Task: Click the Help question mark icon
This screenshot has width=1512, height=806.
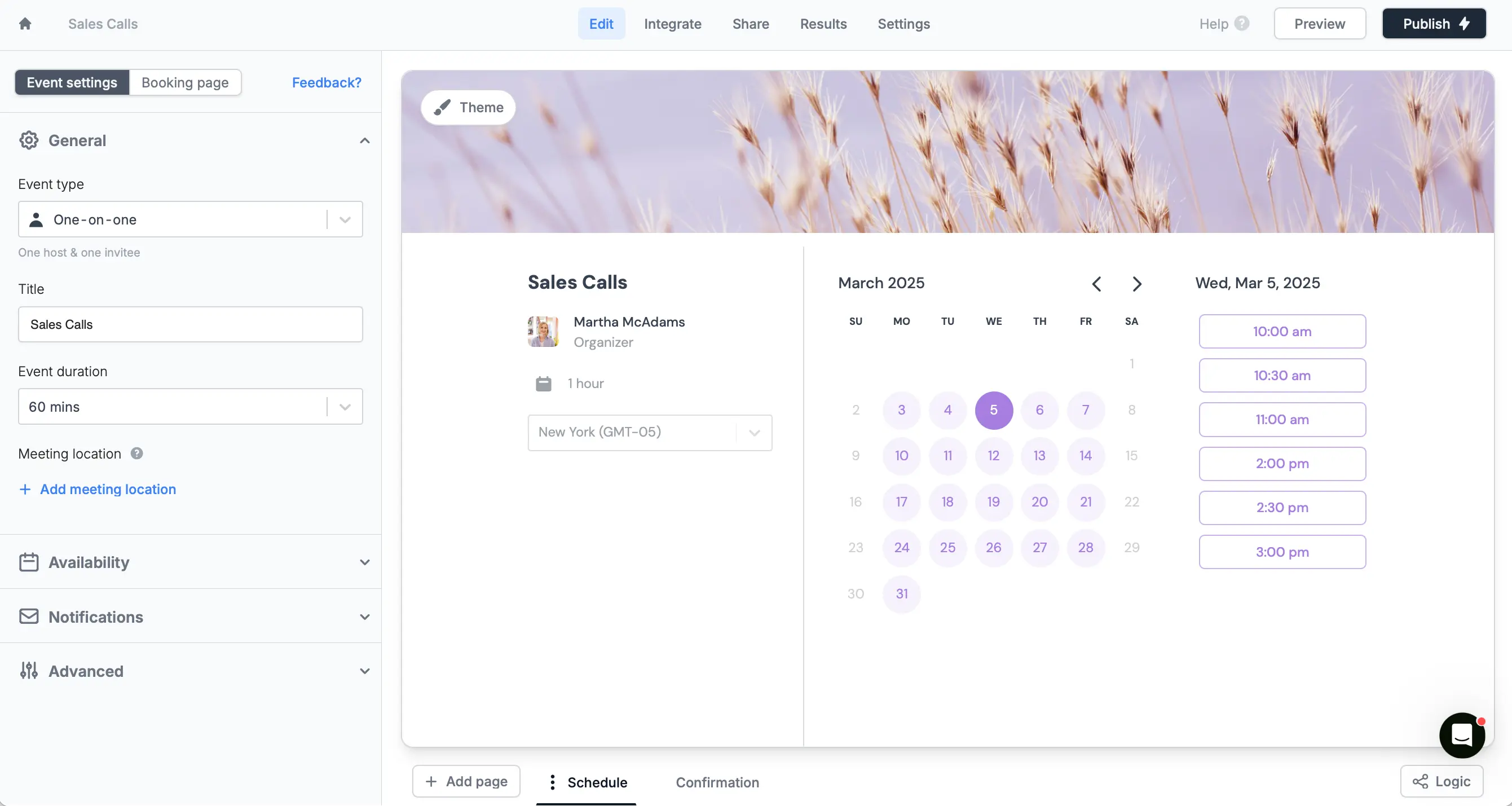Action: (1241, 24)
